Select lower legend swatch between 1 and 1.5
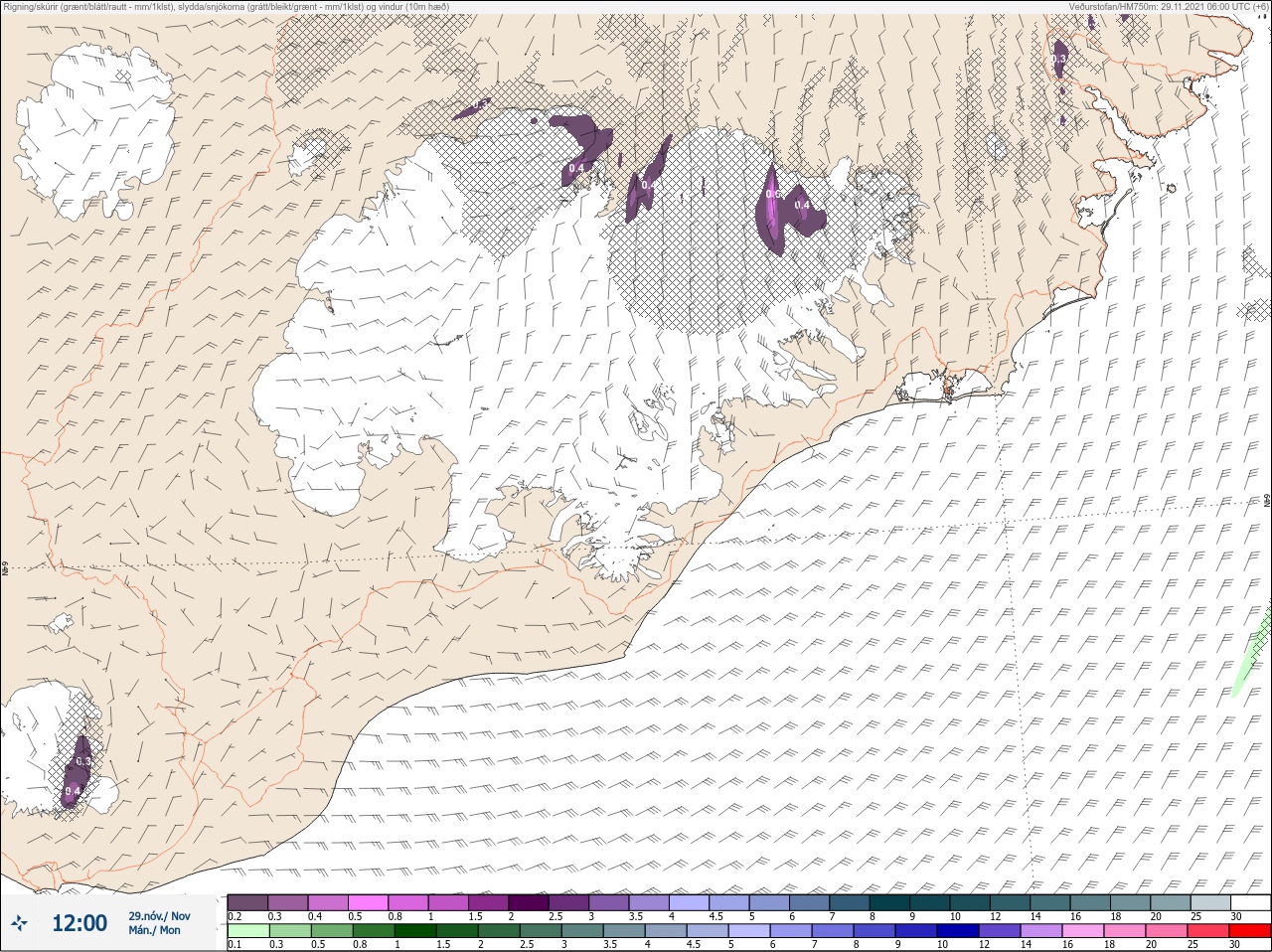Viewport: 1272px width, 952px height. coord(415,931)
